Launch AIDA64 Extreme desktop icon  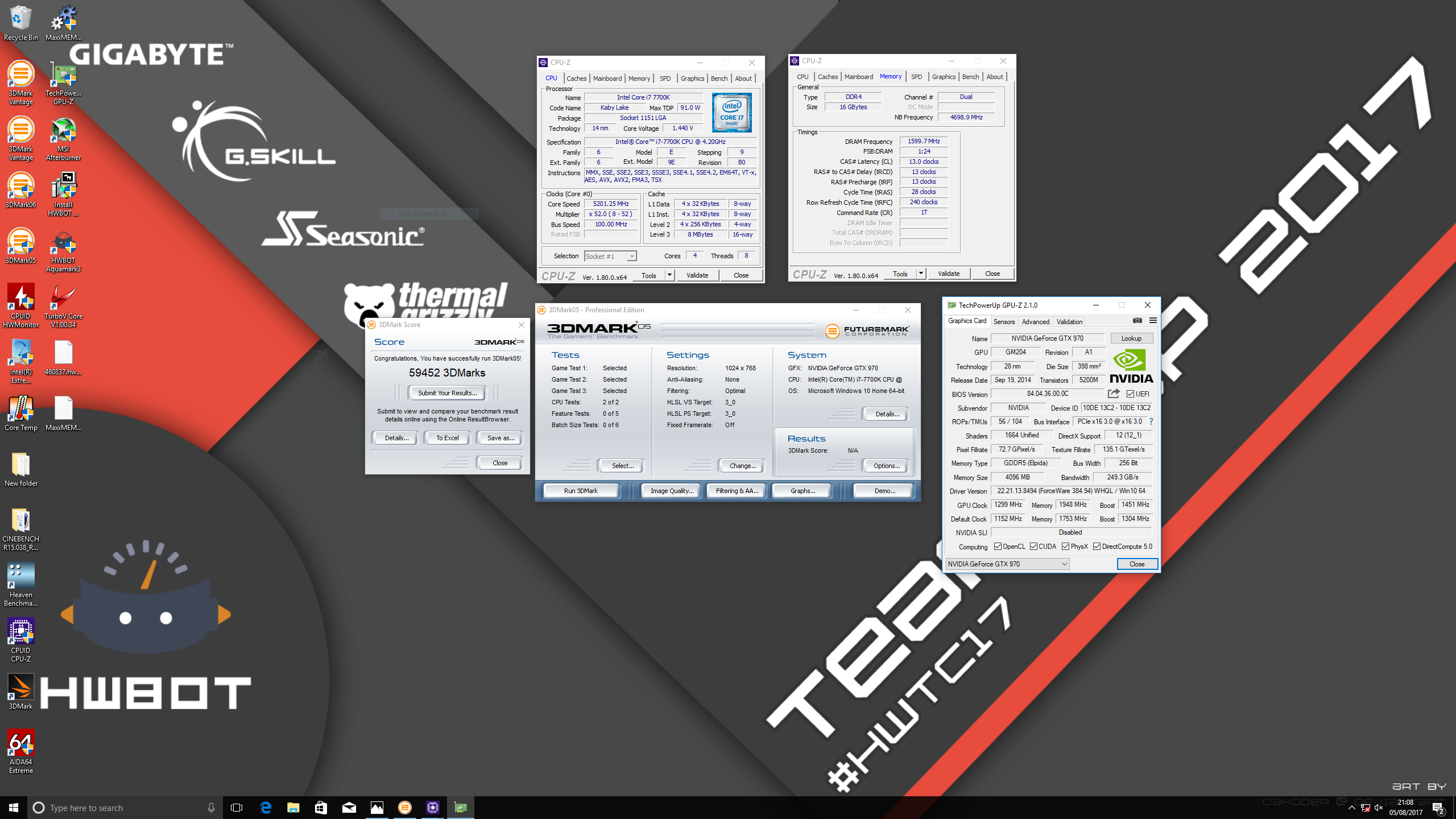coord(21,752)
